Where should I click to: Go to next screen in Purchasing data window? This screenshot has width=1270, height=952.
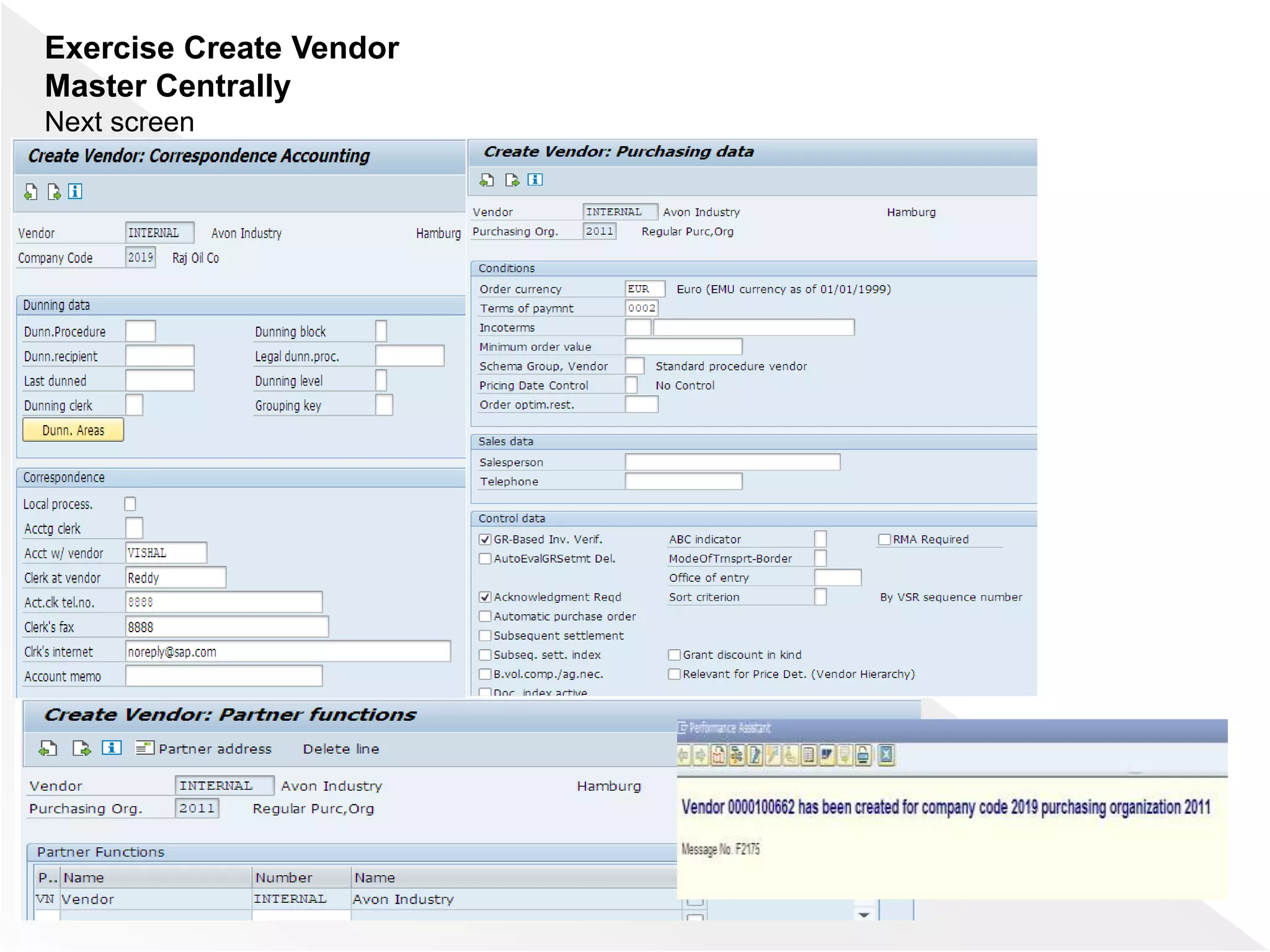click(512, 180)
